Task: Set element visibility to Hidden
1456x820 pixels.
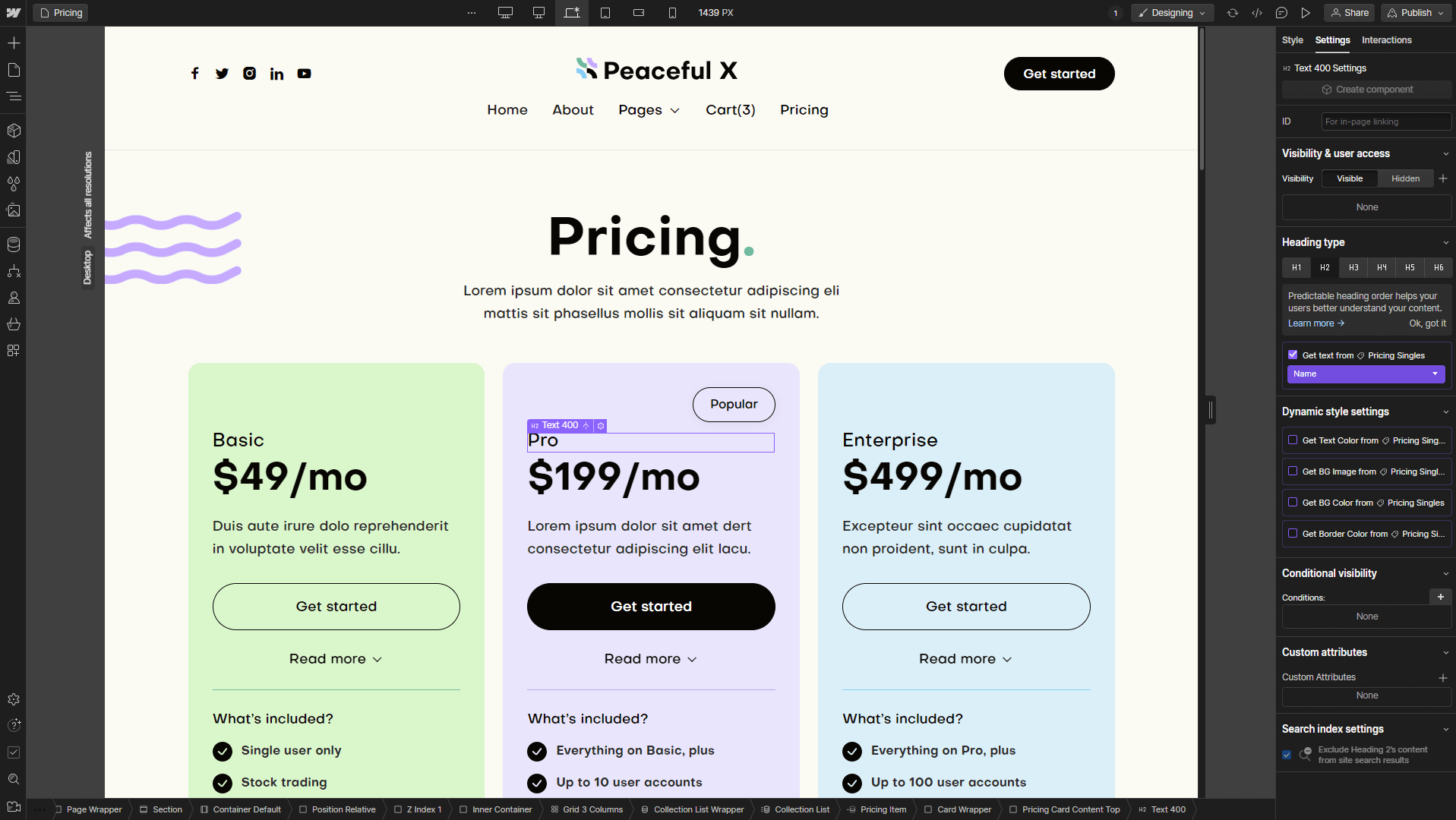Action: click(x=1405, y=178)
